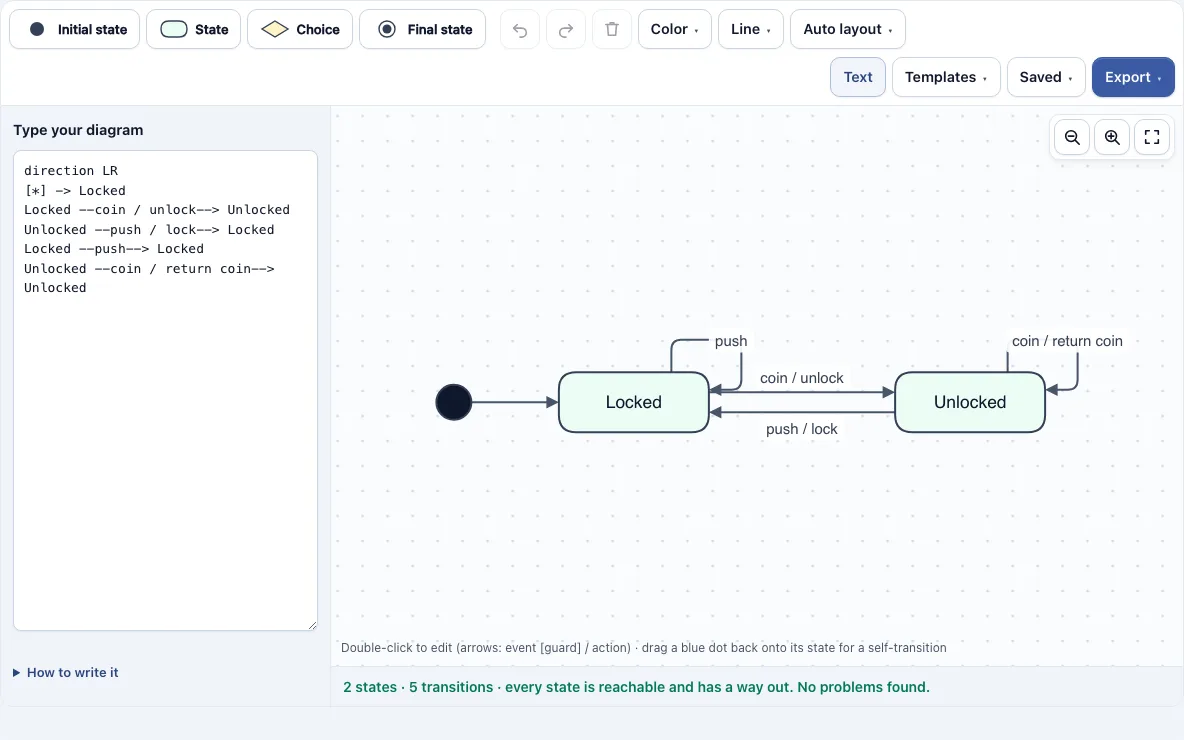1184x740 pixels.
Task: Click into the diagram text editor
Action: [165, 390]
